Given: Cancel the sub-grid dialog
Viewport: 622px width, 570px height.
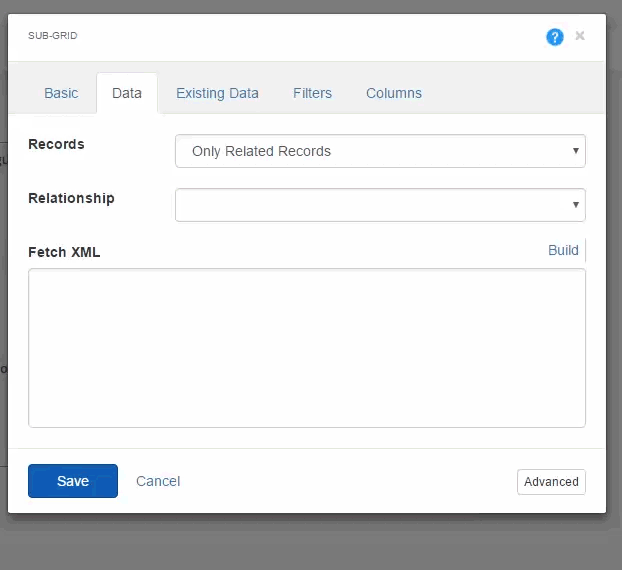Looking at the screenshot, I should tap(158, 481).
